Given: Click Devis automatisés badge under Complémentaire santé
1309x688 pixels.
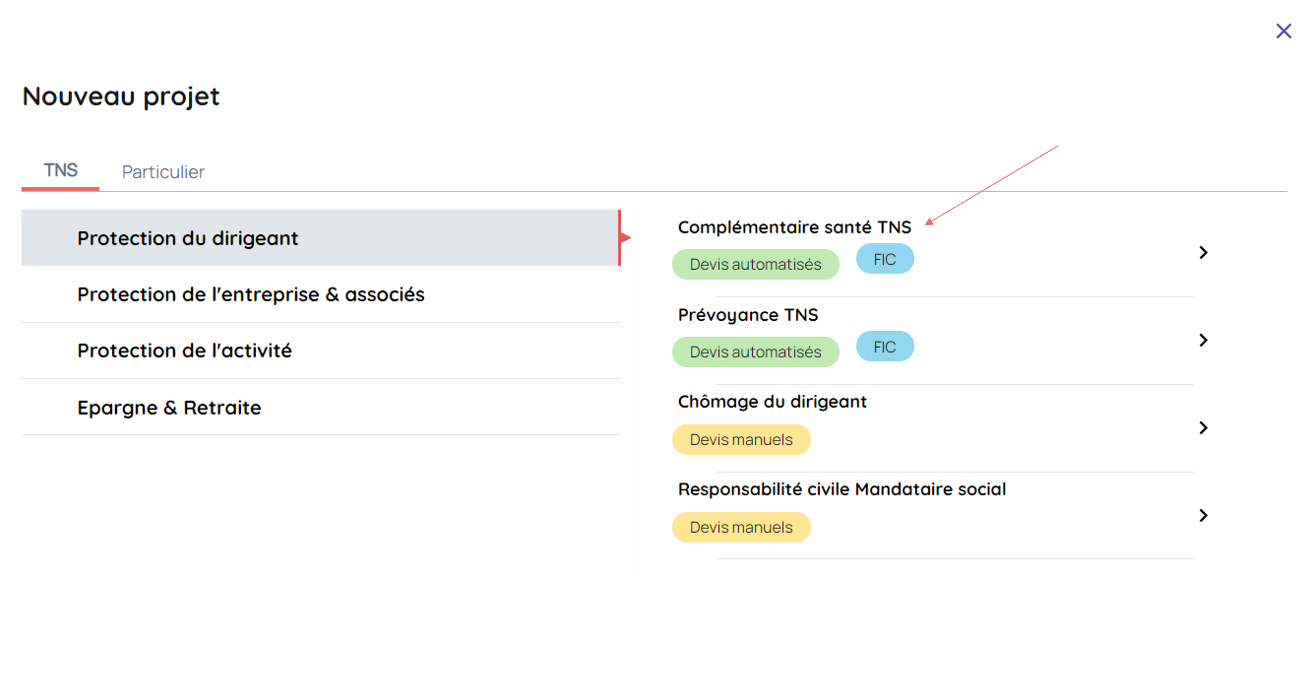Looking at the screenshot, I should point(755,265).
